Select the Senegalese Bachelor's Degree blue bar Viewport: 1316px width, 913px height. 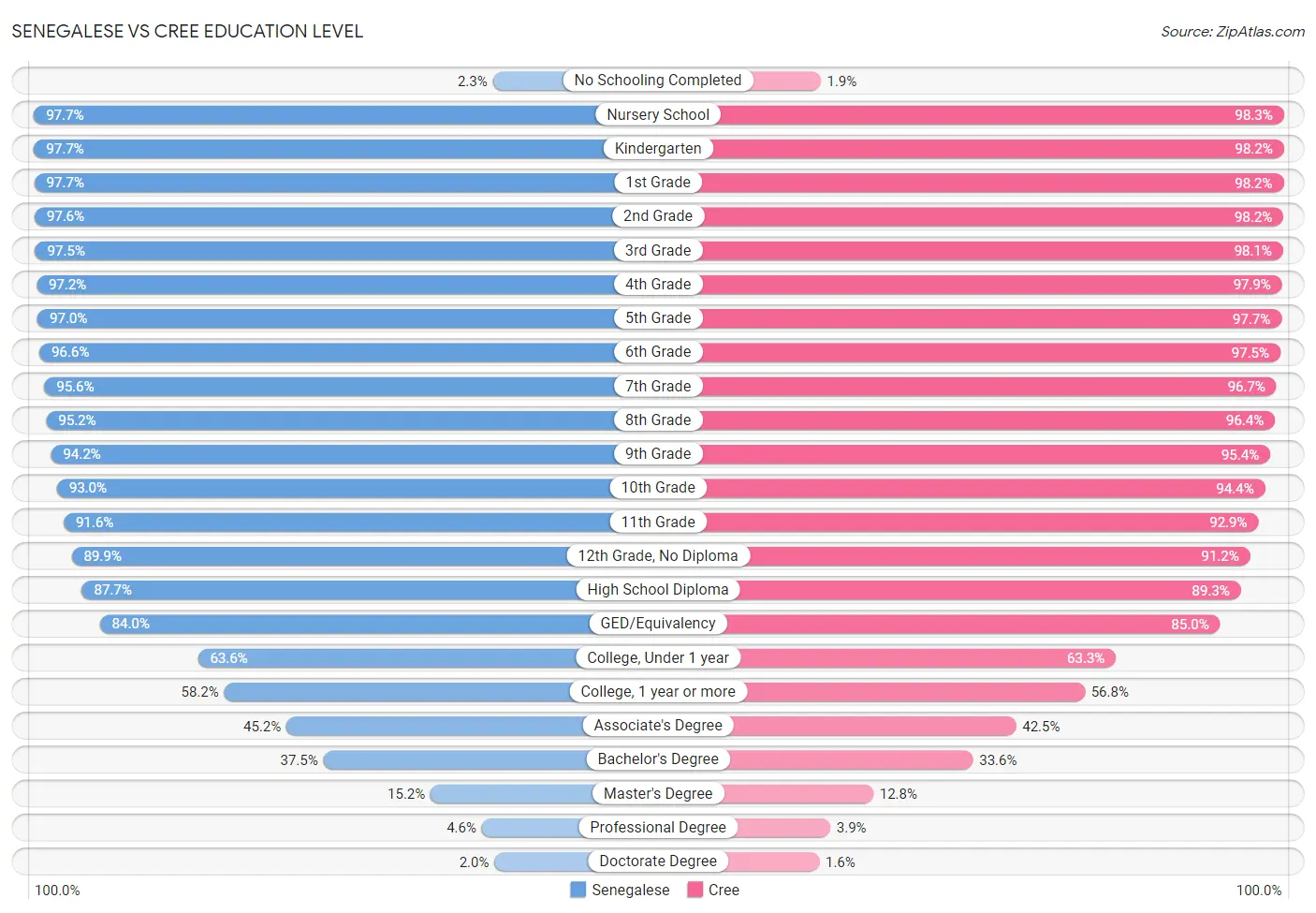[x=490, y=759]
